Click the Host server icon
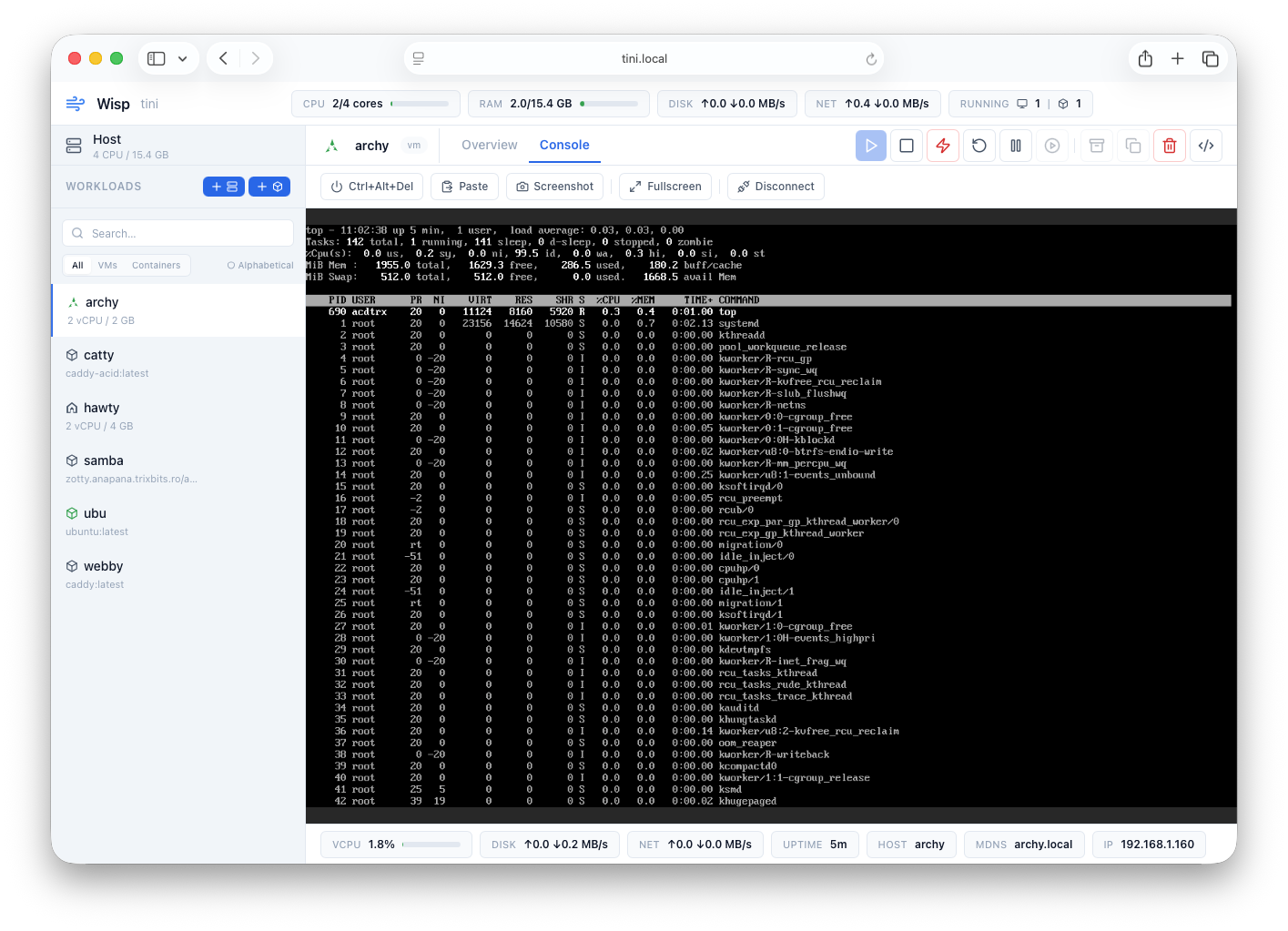1288x931 pixels. point(74,146)
